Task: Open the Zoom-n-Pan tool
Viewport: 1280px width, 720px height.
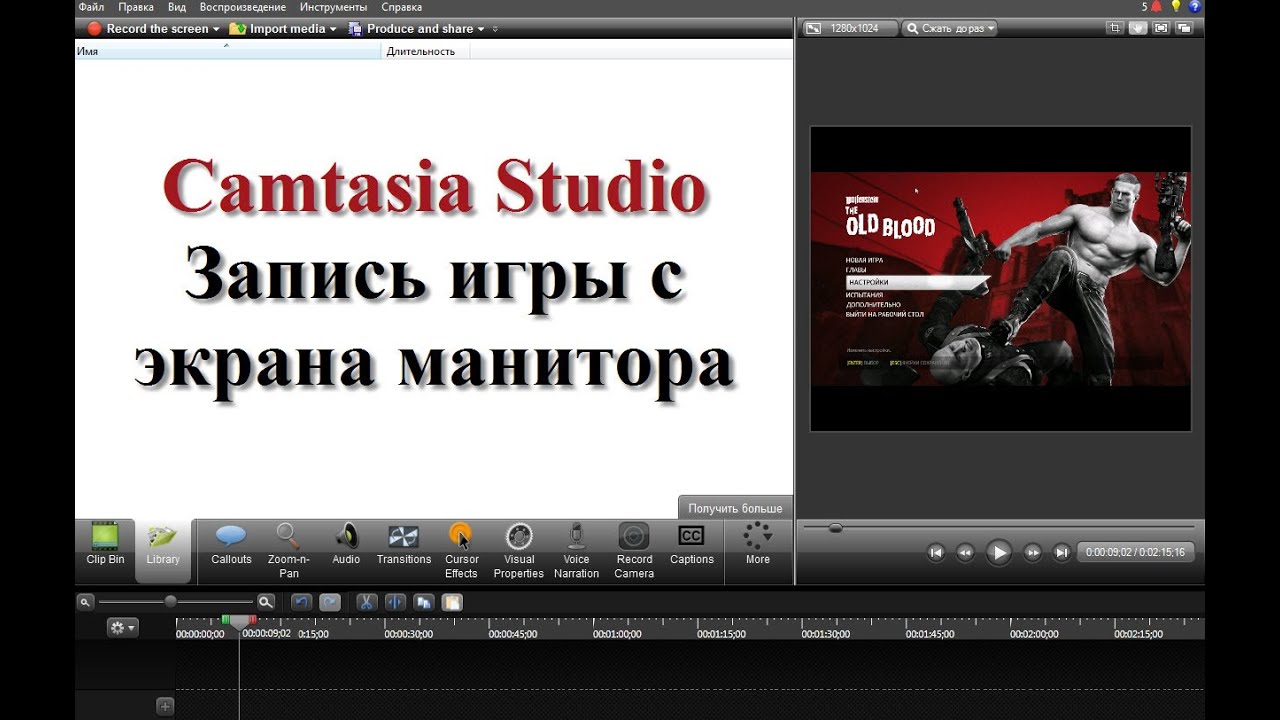Action: pyautogui.click(x=288, y=551)
